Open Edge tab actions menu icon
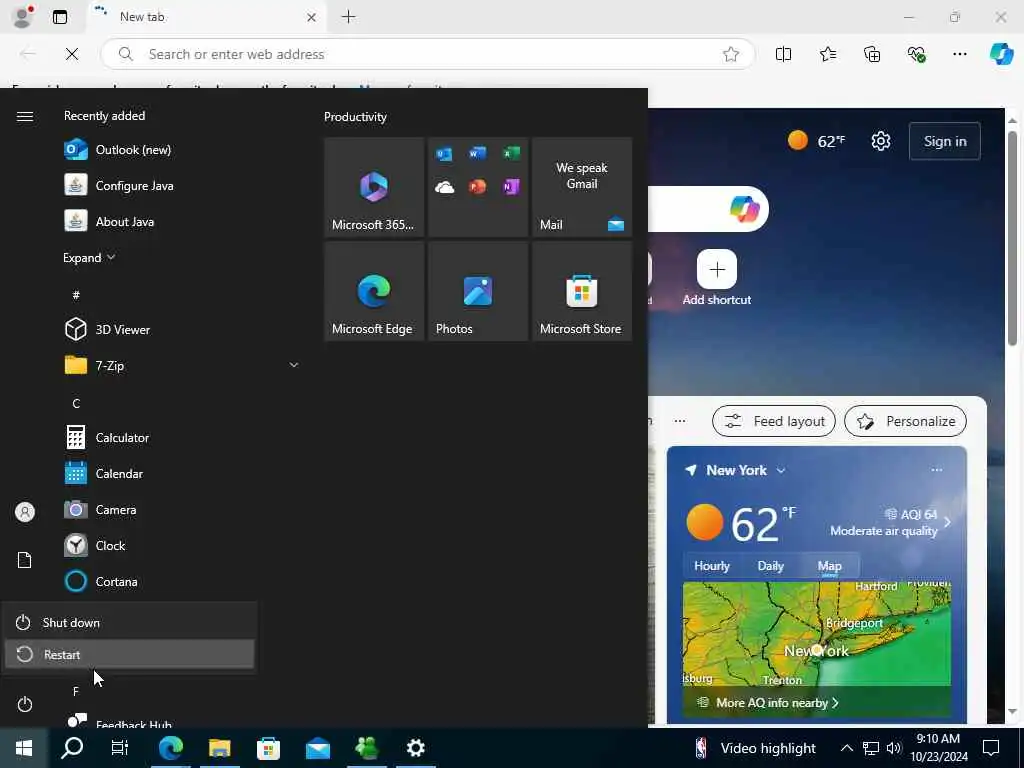 (59, 17)
